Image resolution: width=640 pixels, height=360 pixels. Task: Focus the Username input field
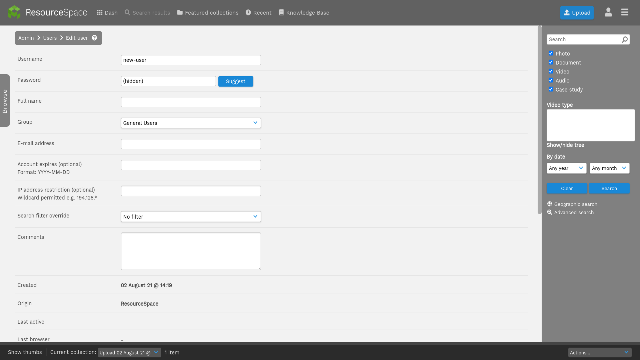tap(191, 60)
